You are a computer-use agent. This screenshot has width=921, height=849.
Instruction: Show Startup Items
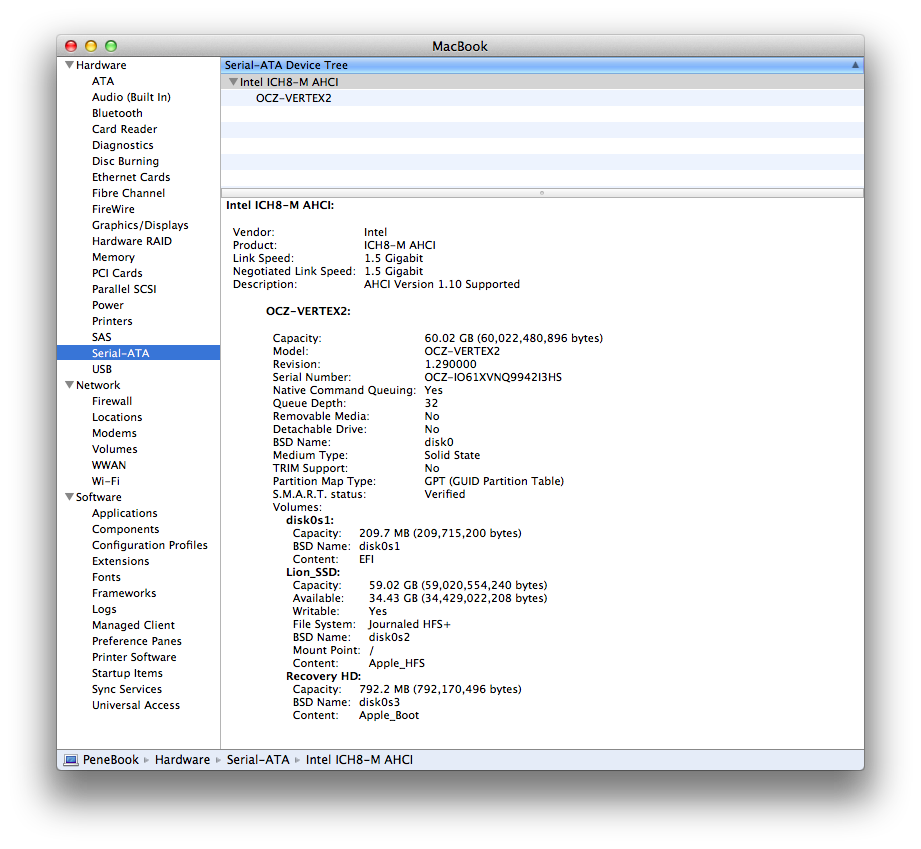pyautogui.click(x=127, y=673)
